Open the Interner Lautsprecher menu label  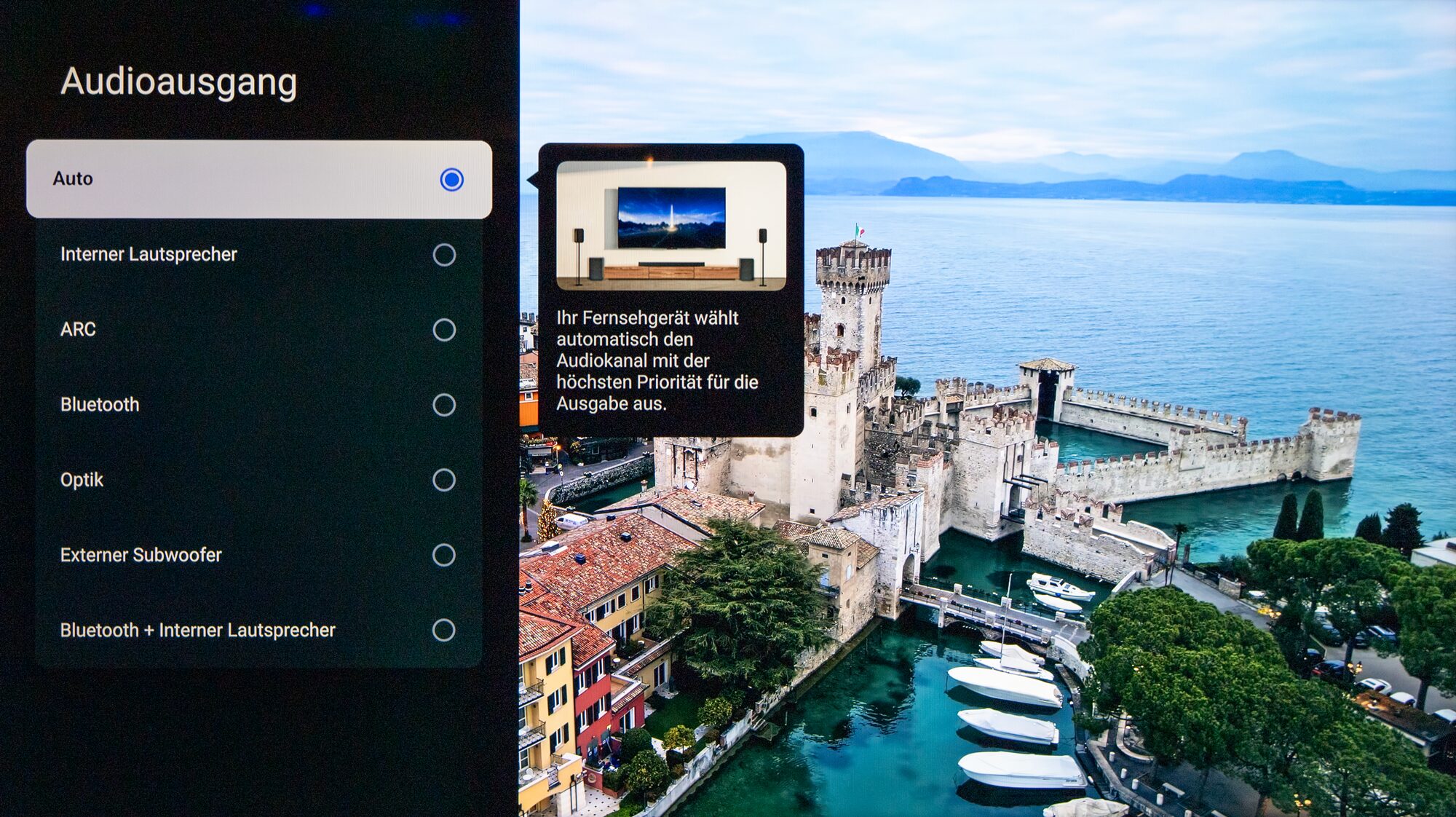click(149, 254)
